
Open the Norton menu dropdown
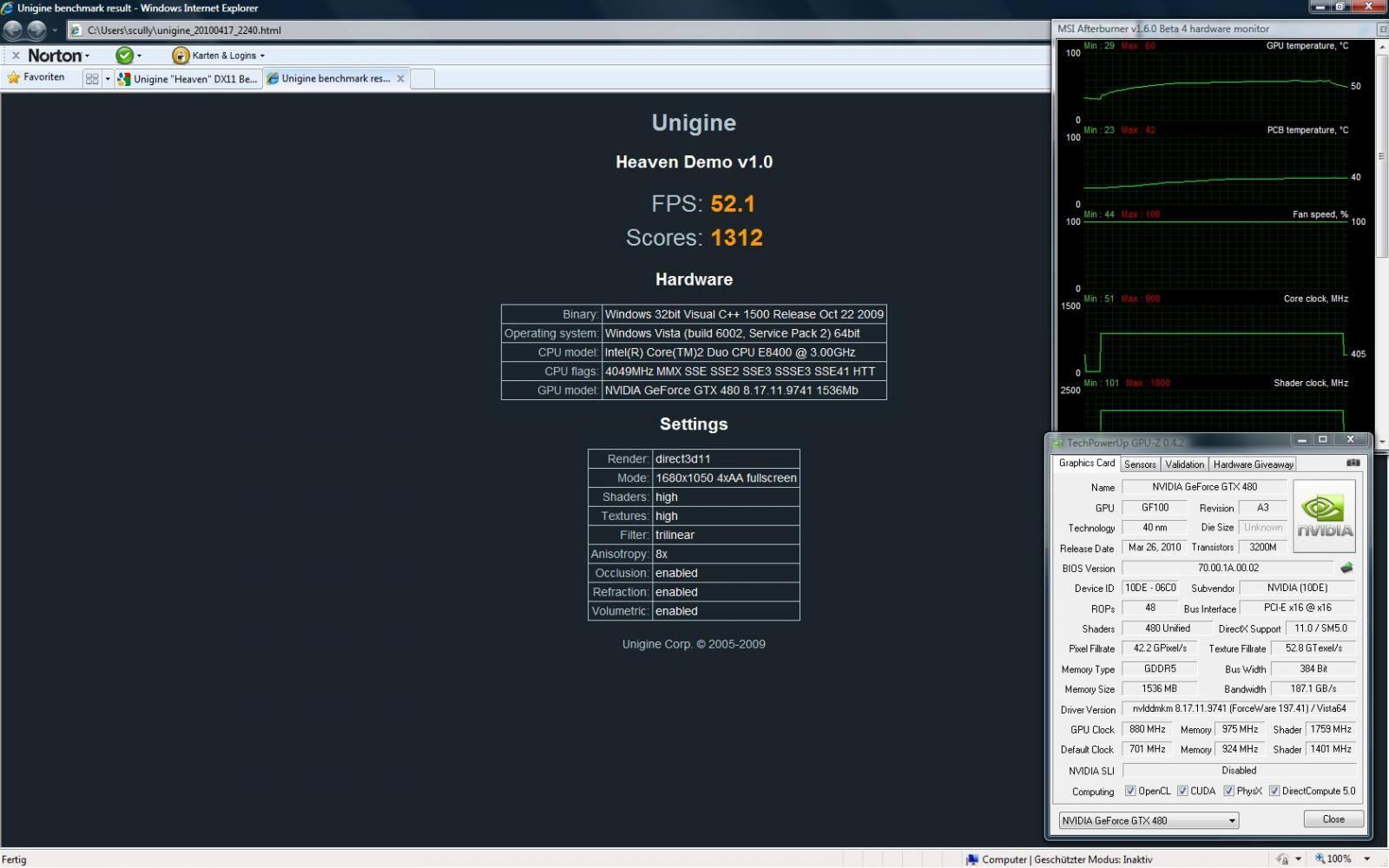coord(58,56)
